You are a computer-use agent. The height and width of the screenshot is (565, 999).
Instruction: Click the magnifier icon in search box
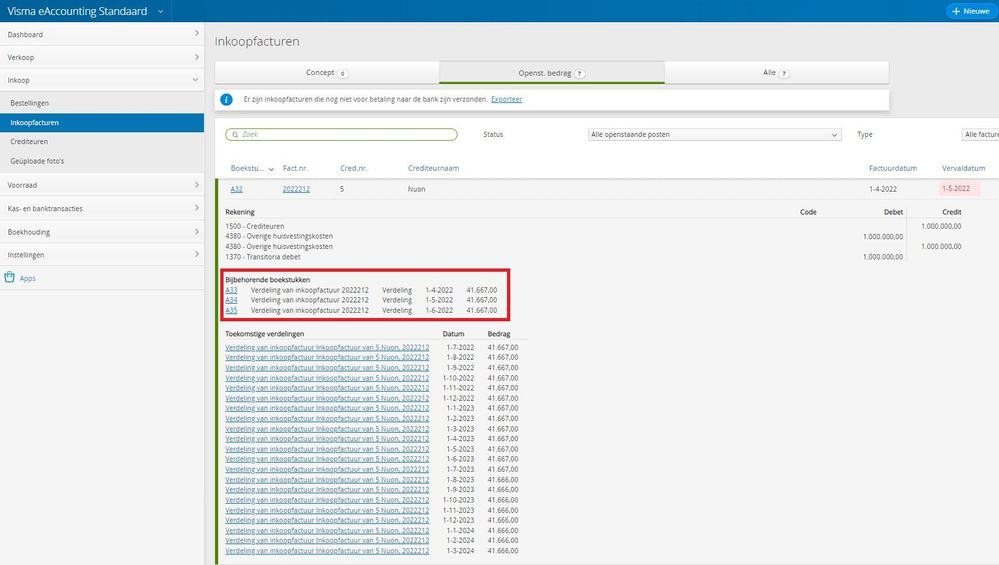tap(235, 134)
